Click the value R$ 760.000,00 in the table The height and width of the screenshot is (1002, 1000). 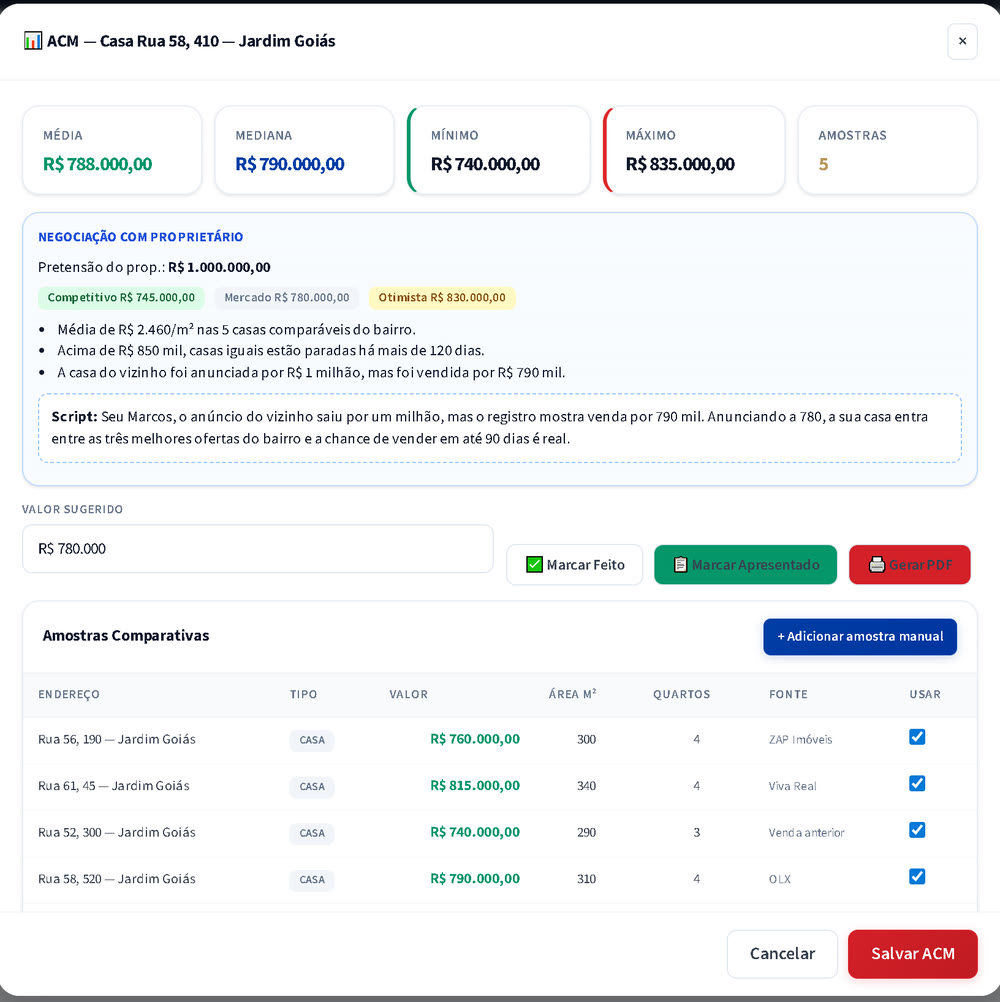[x=475, y=739]
